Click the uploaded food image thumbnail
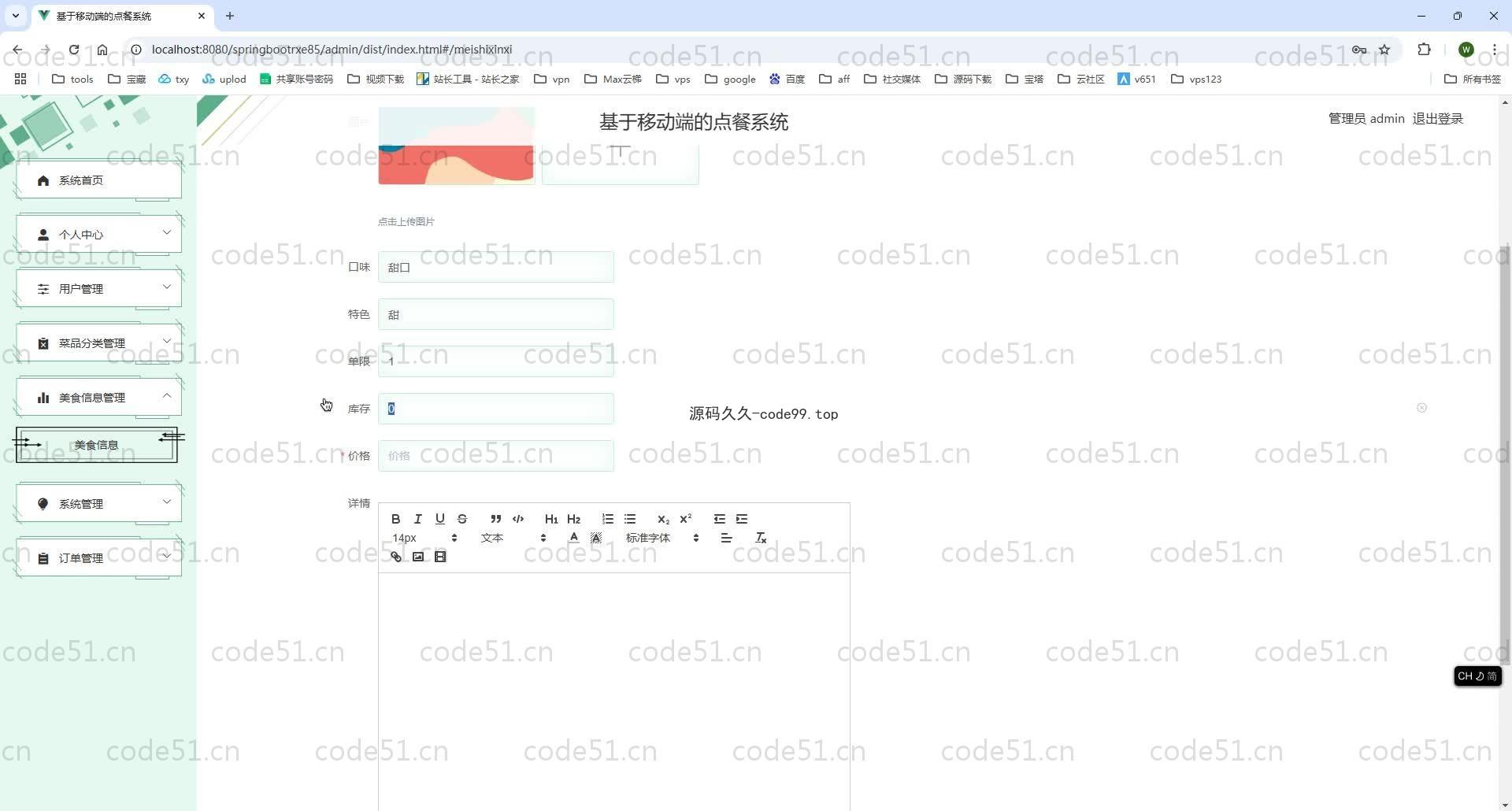 [x=456, y=146]
